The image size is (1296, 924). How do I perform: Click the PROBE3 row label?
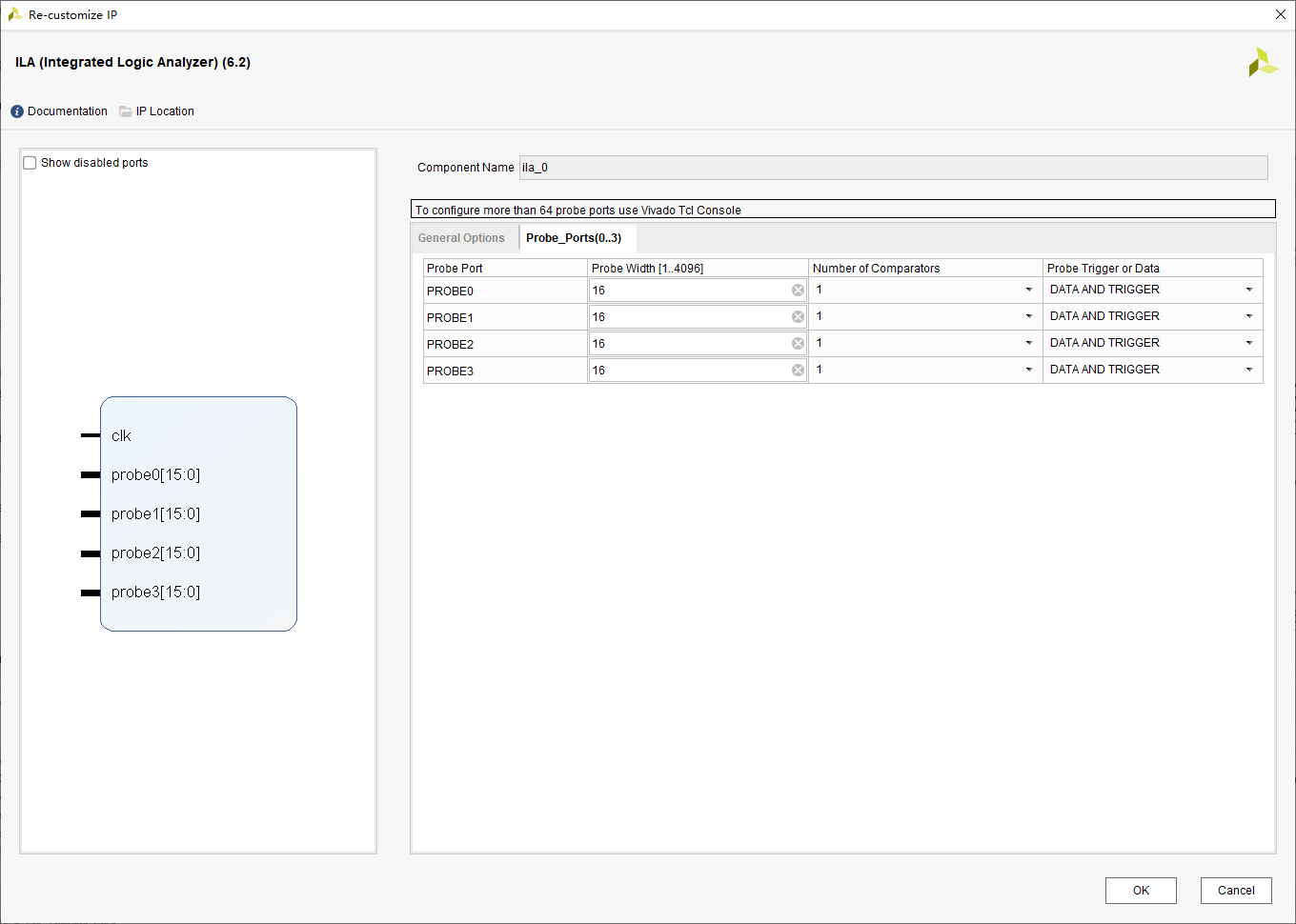point(450,372)
